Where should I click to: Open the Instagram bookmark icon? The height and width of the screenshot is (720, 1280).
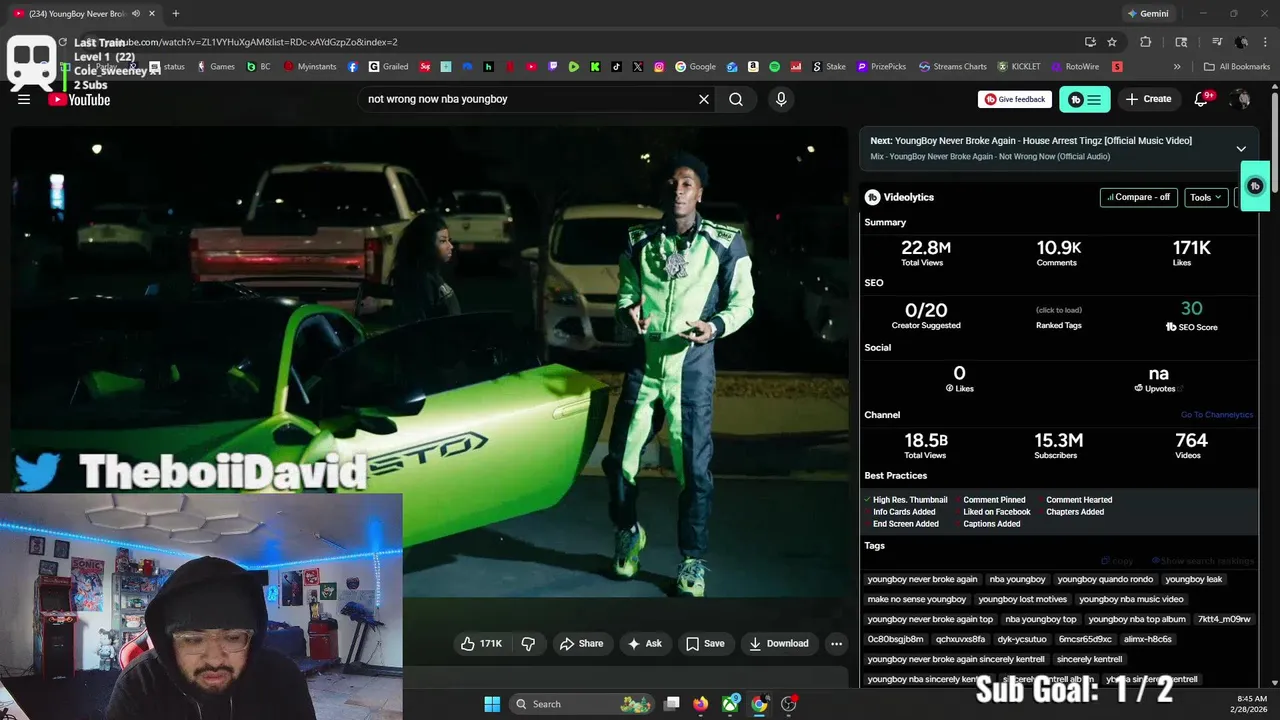point(660,67)
